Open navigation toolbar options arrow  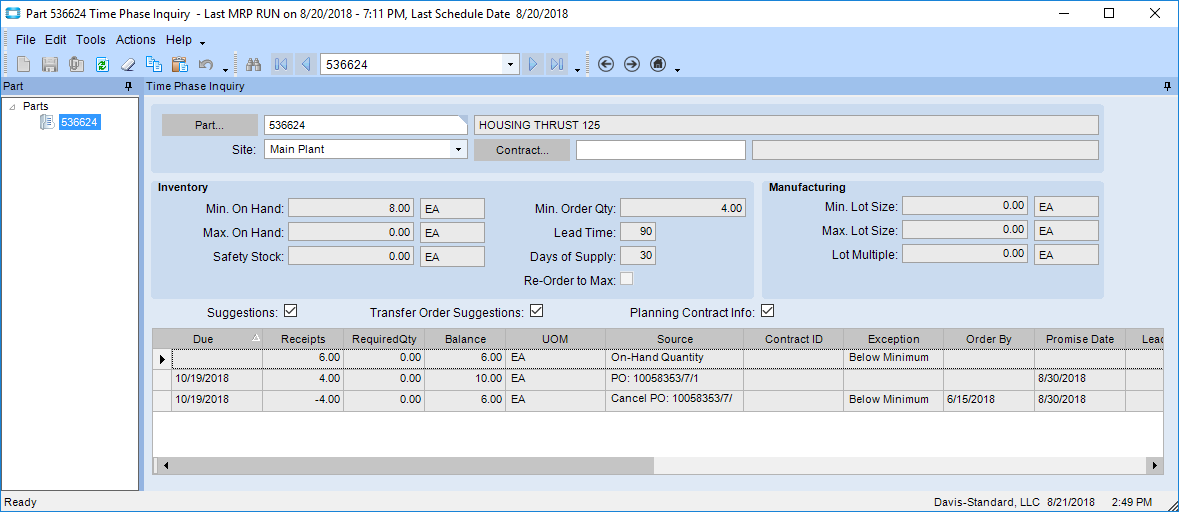pos(577,70)
